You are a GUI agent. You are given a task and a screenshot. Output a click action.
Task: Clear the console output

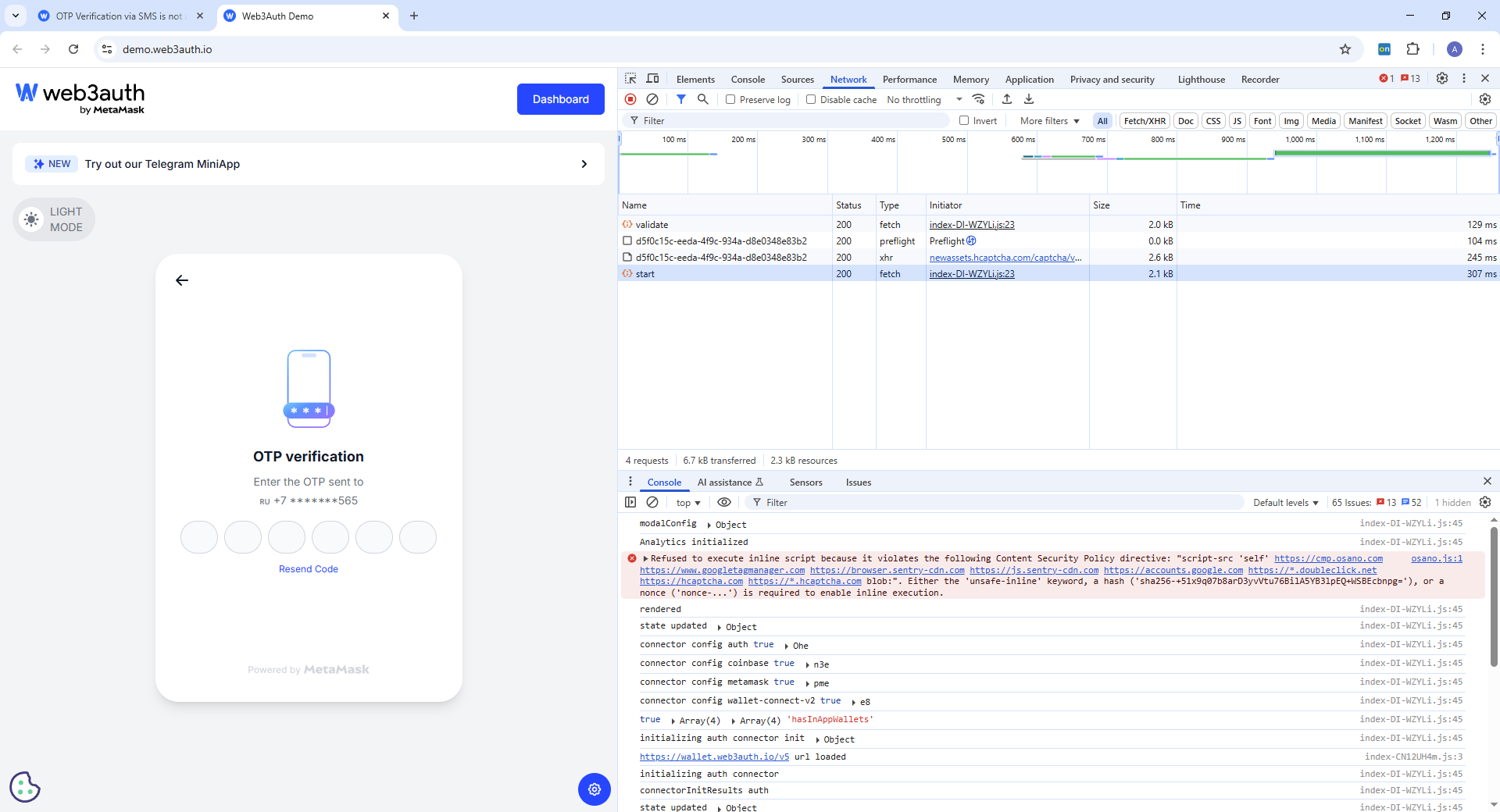click(652, 502)
